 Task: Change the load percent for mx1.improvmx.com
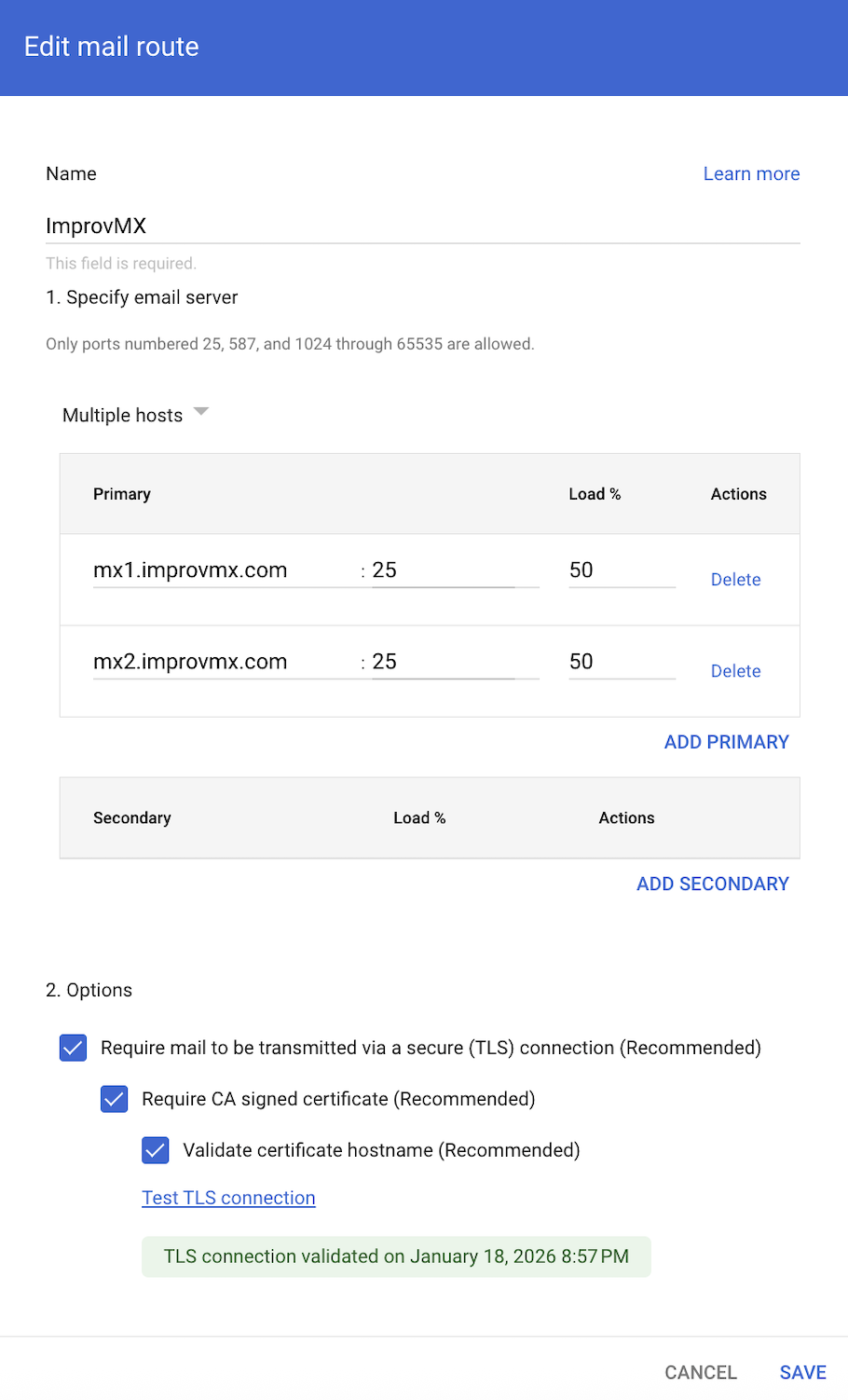pos(621,570)
